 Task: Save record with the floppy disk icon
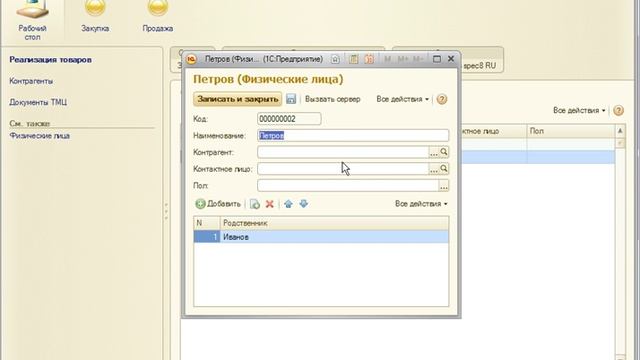291,99
